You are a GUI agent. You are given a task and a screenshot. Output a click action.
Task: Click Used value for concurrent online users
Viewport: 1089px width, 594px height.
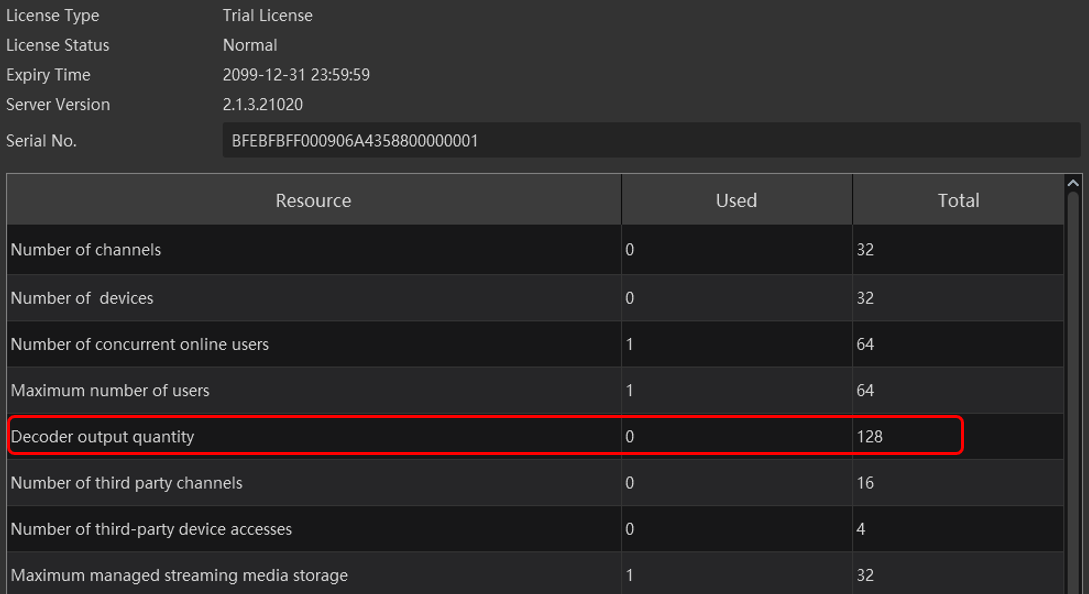tap(630, 344)
